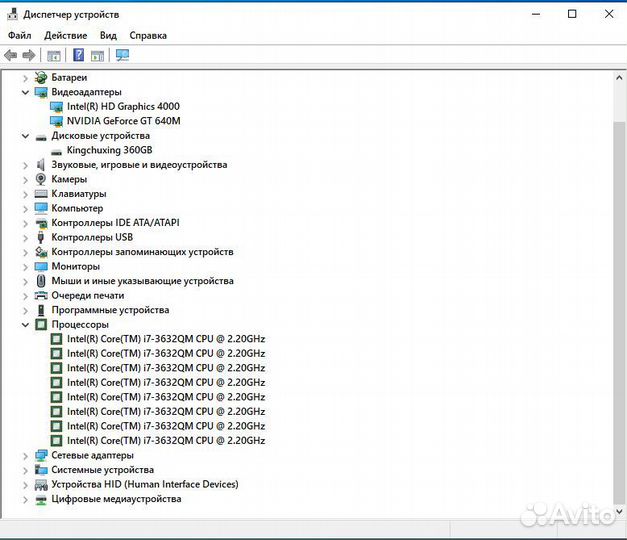The width and height of the screenshot is (627, 540).
Task: Collapse the Дисковые устройства node
Action: pyautogui.click(x=25, y=136)
